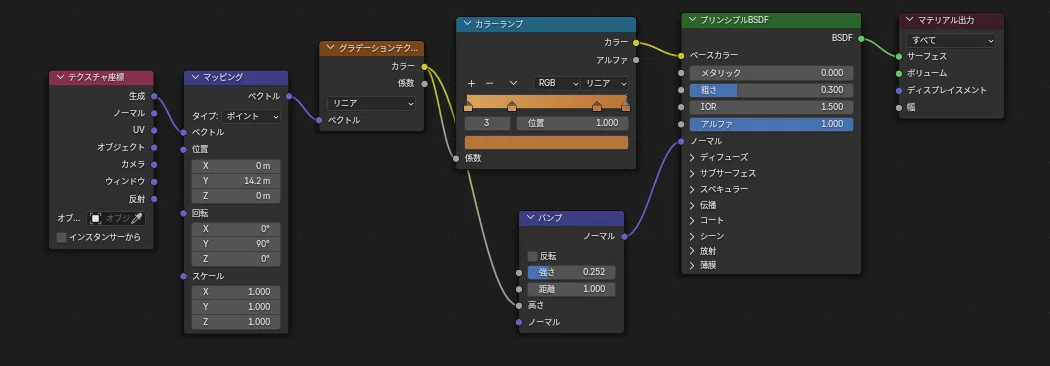The height and width of the screenshot is (366, 1050).
Task: Open the すべて target dropdown in マテリアル出力
Action: pyautogui.click(x=950, y=40)
